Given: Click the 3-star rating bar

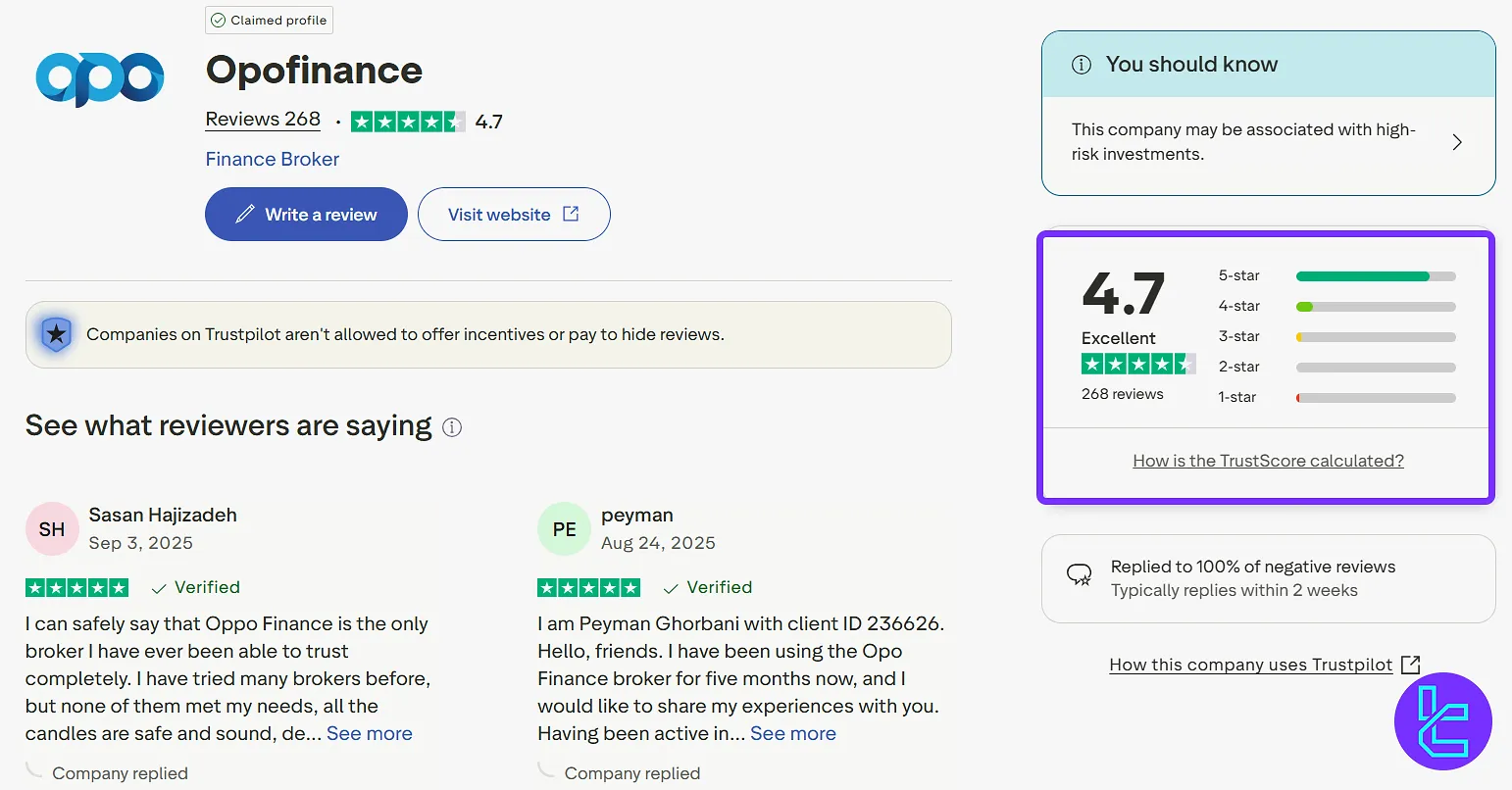Looking at the screenshot, I should tap(1375, 337).
